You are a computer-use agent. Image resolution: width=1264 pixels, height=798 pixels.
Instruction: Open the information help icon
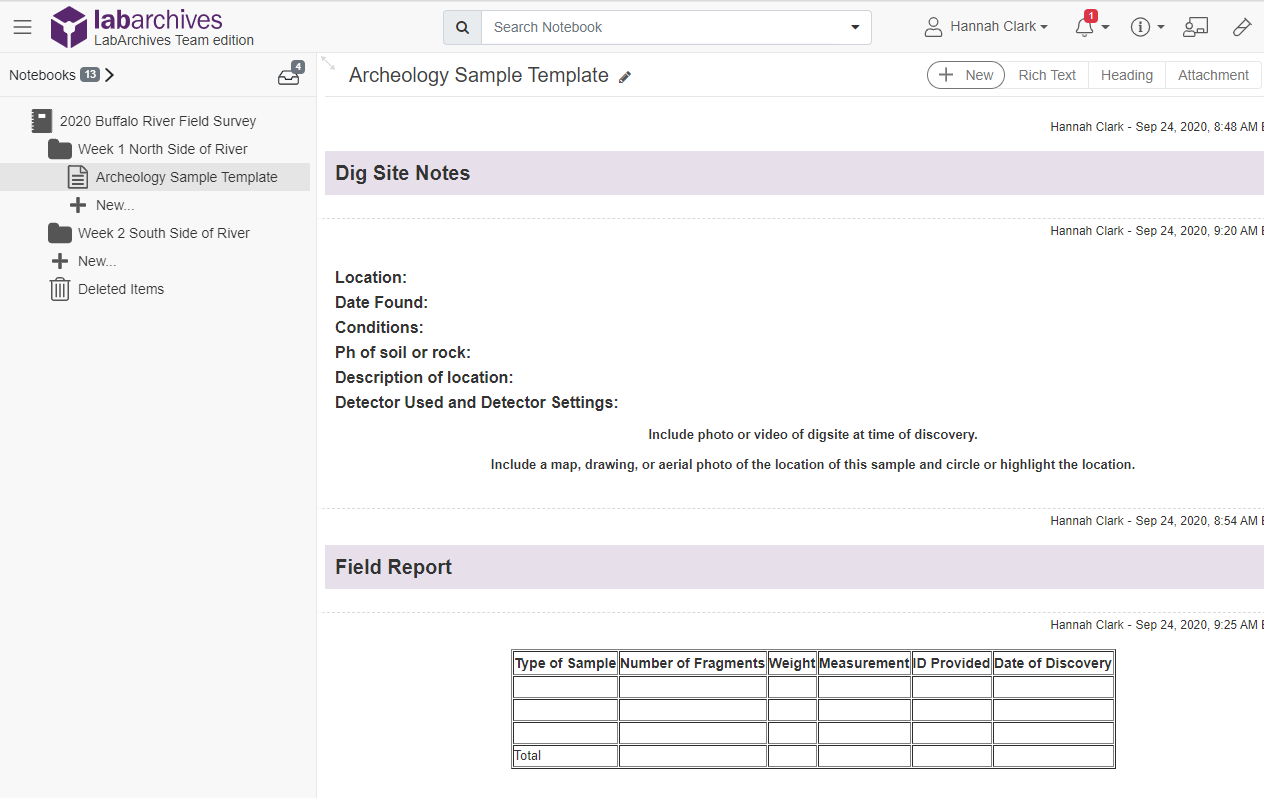coord(1140,27)
